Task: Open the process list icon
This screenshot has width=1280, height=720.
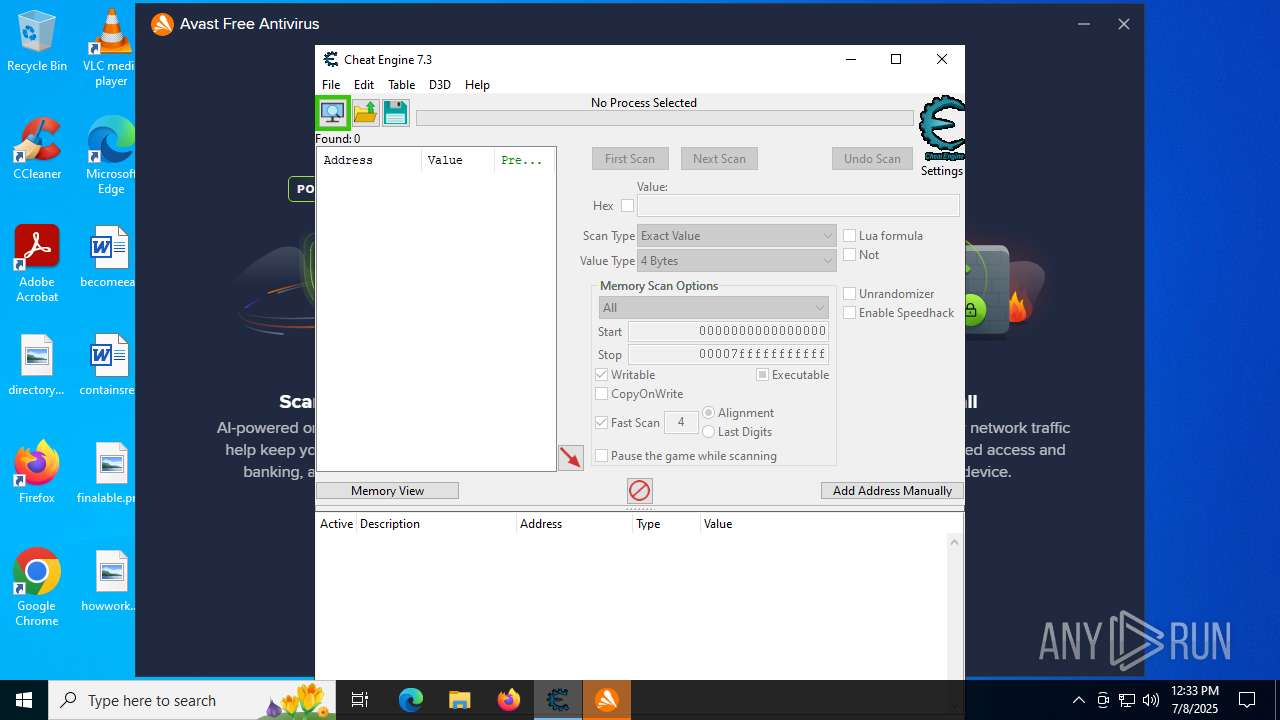Action: click(332, 112)
